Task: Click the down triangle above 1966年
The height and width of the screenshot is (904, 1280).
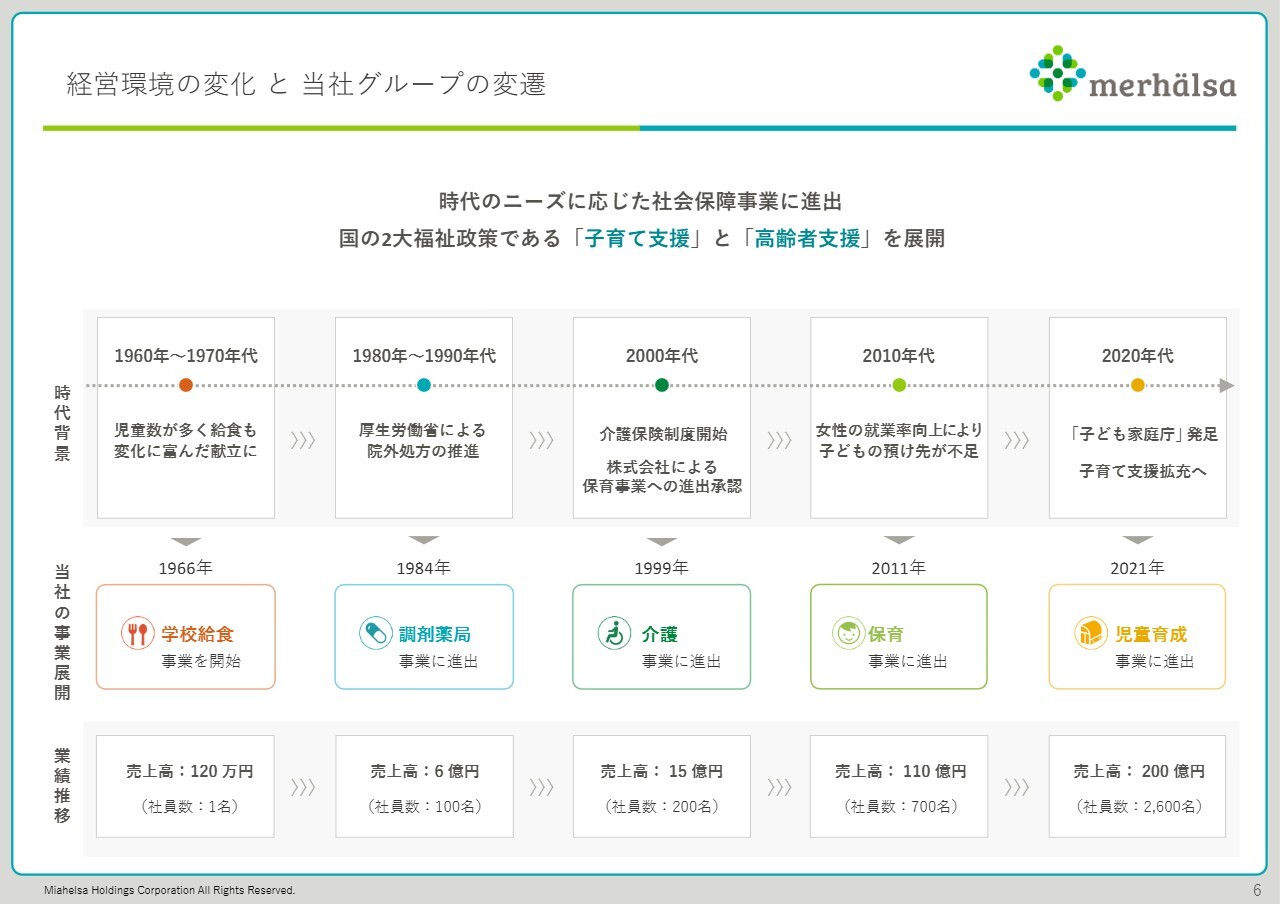Action: tap(186, 541)
